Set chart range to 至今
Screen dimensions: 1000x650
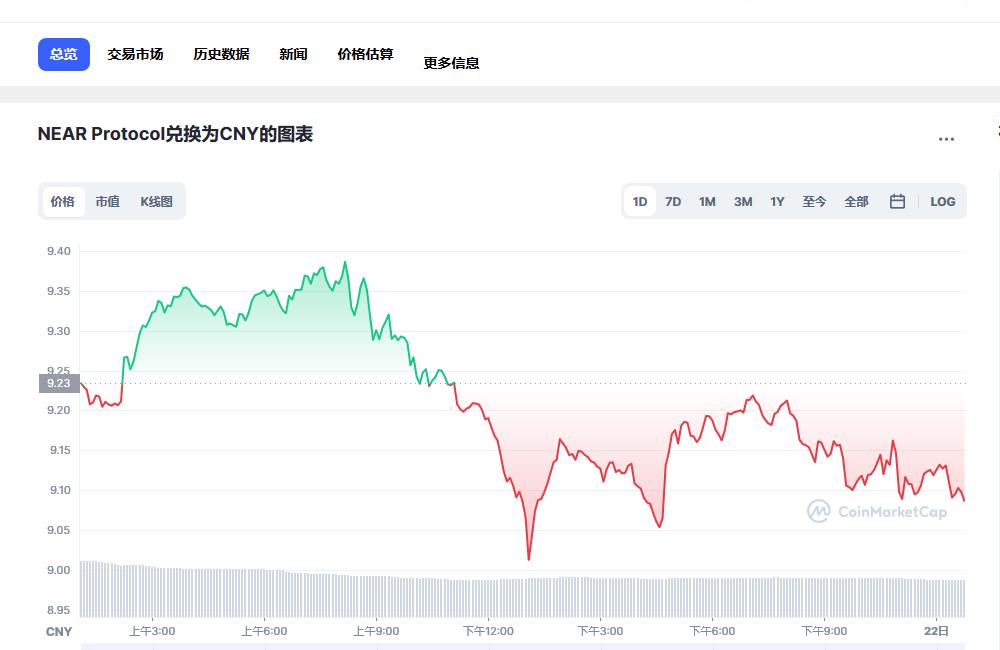pos(814,201)
